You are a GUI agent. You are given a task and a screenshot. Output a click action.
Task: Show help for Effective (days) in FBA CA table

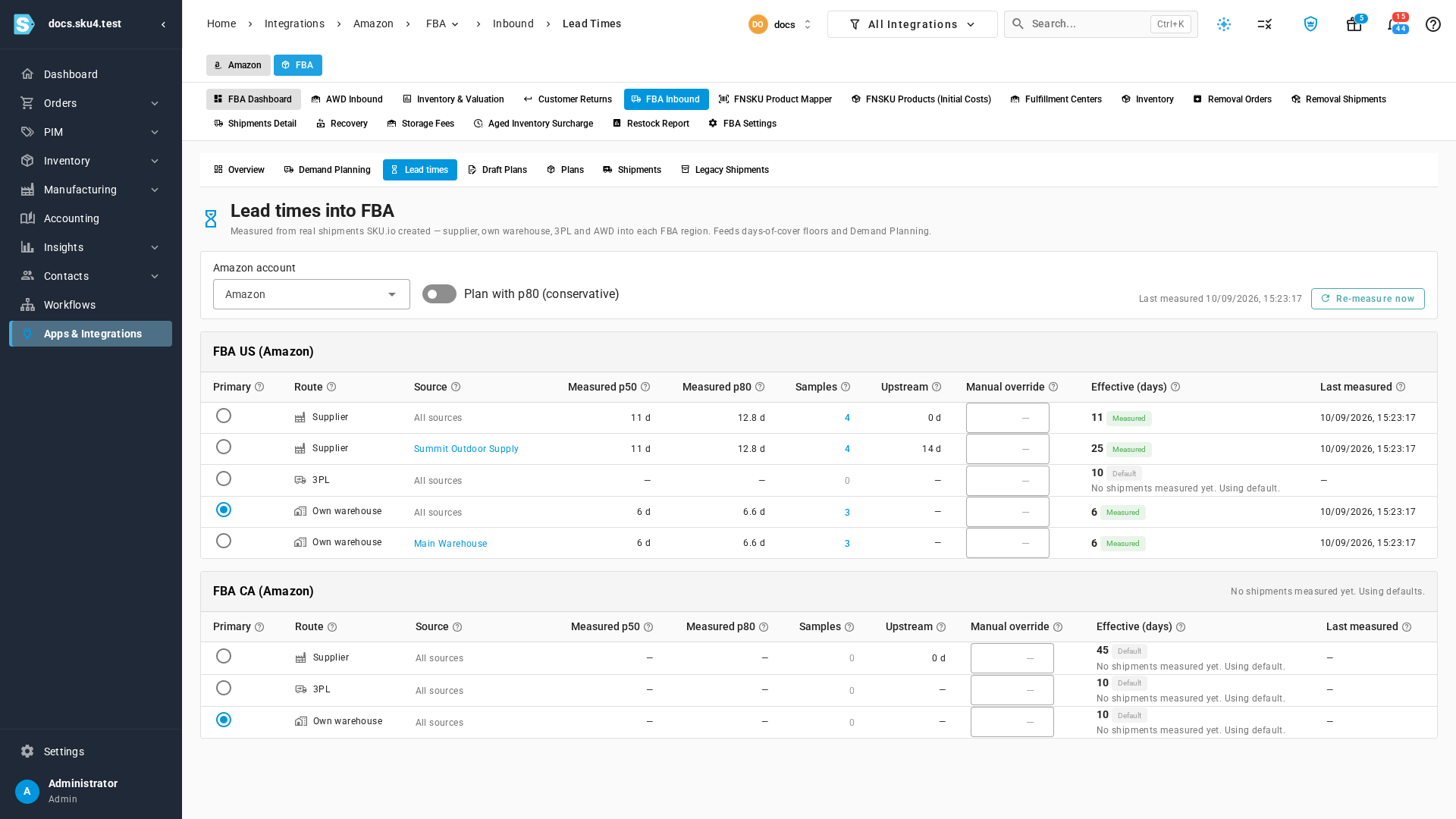coord(1181,627)
